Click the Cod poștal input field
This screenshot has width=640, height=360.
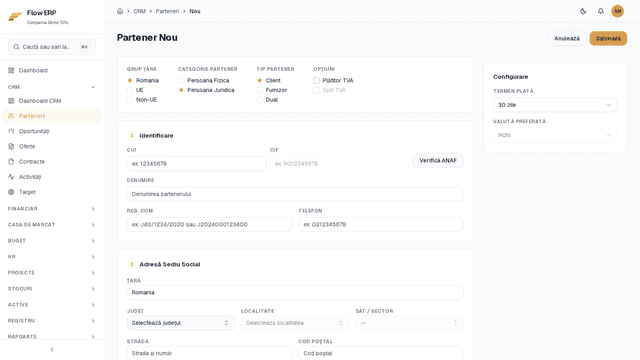click(x=381, y=353)
